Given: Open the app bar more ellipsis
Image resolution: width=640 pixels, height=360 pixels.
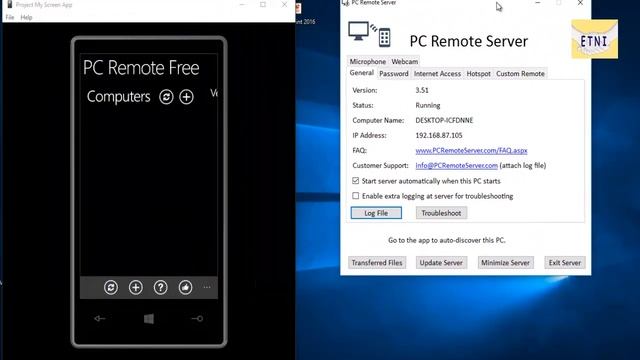Looking at the screenshot, I should [207, 287].
